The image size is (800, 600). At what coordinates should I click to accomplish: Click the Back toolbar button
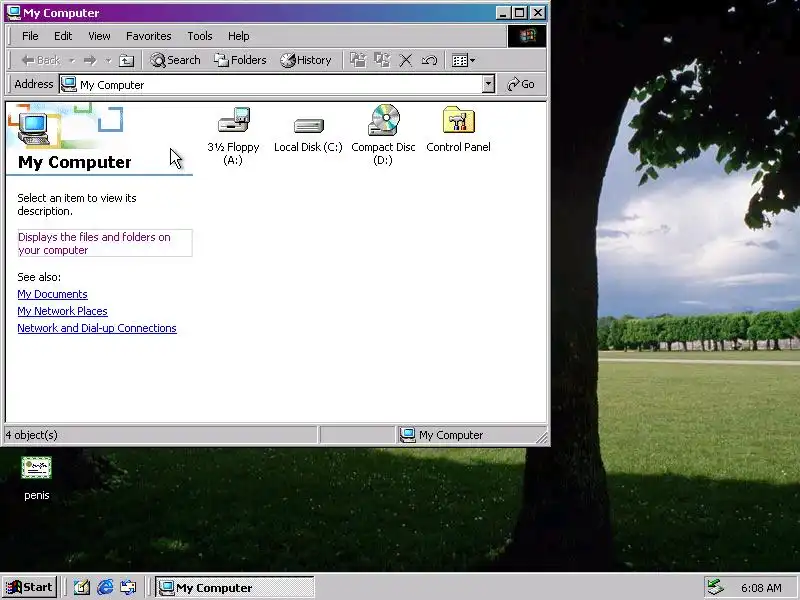(x=41, y=60)
